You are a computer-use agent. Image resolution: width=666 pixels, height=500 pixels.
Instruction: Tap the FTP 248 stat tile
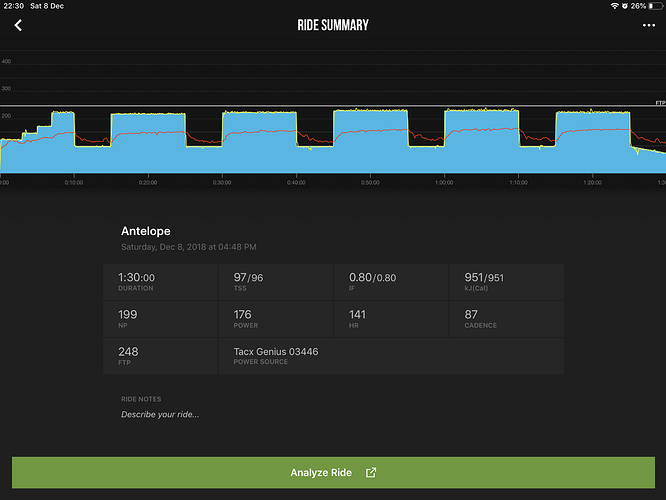click(x=160, y=356)
